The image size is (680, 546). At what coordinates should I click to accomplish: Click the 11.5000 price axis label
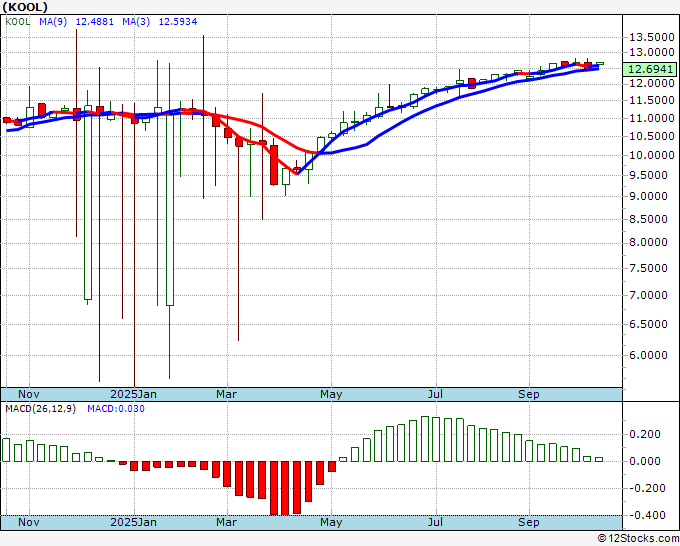coord(651,101)
